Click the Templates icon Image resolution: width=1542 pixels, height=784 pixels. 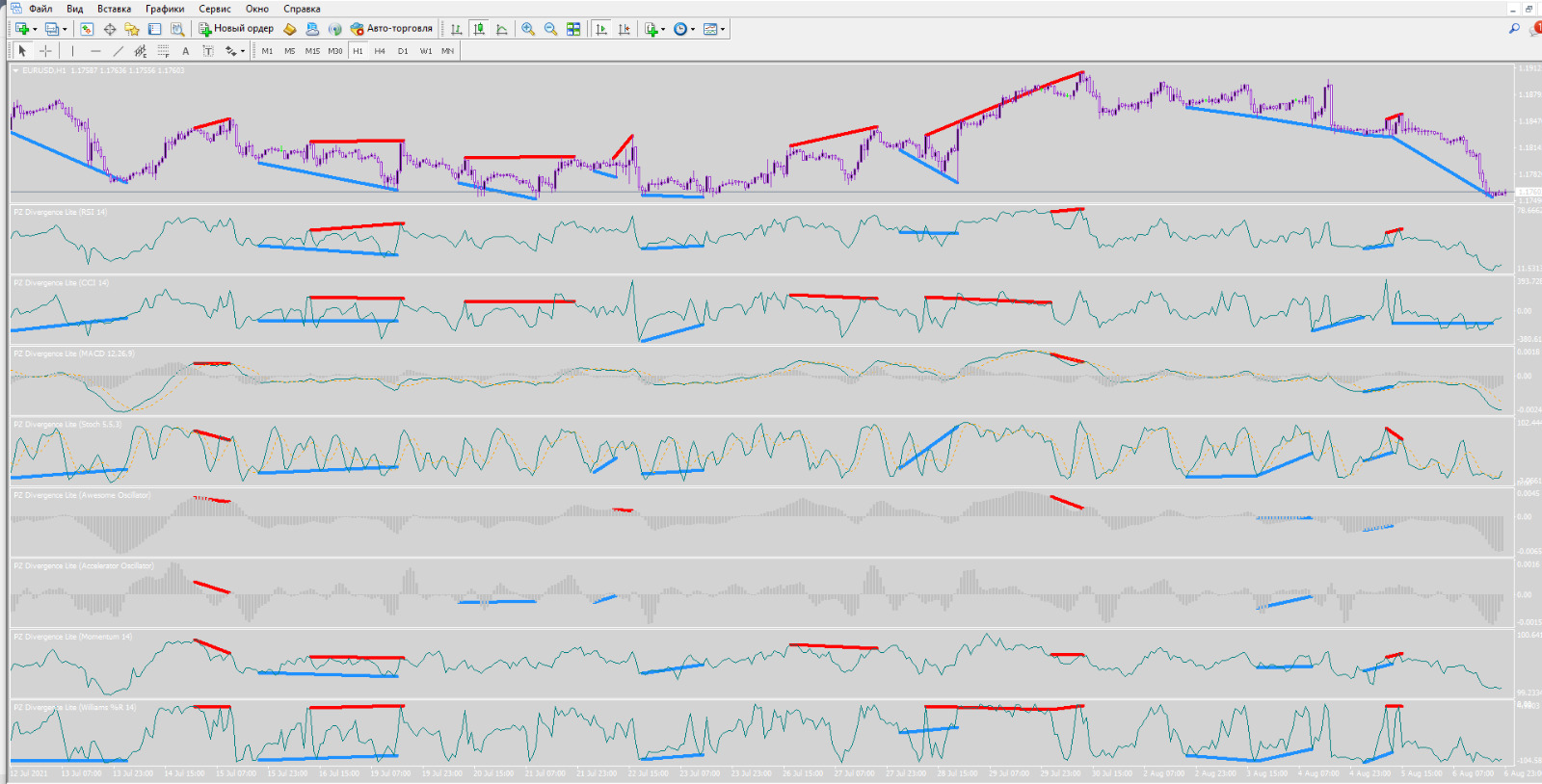(710, 29)
